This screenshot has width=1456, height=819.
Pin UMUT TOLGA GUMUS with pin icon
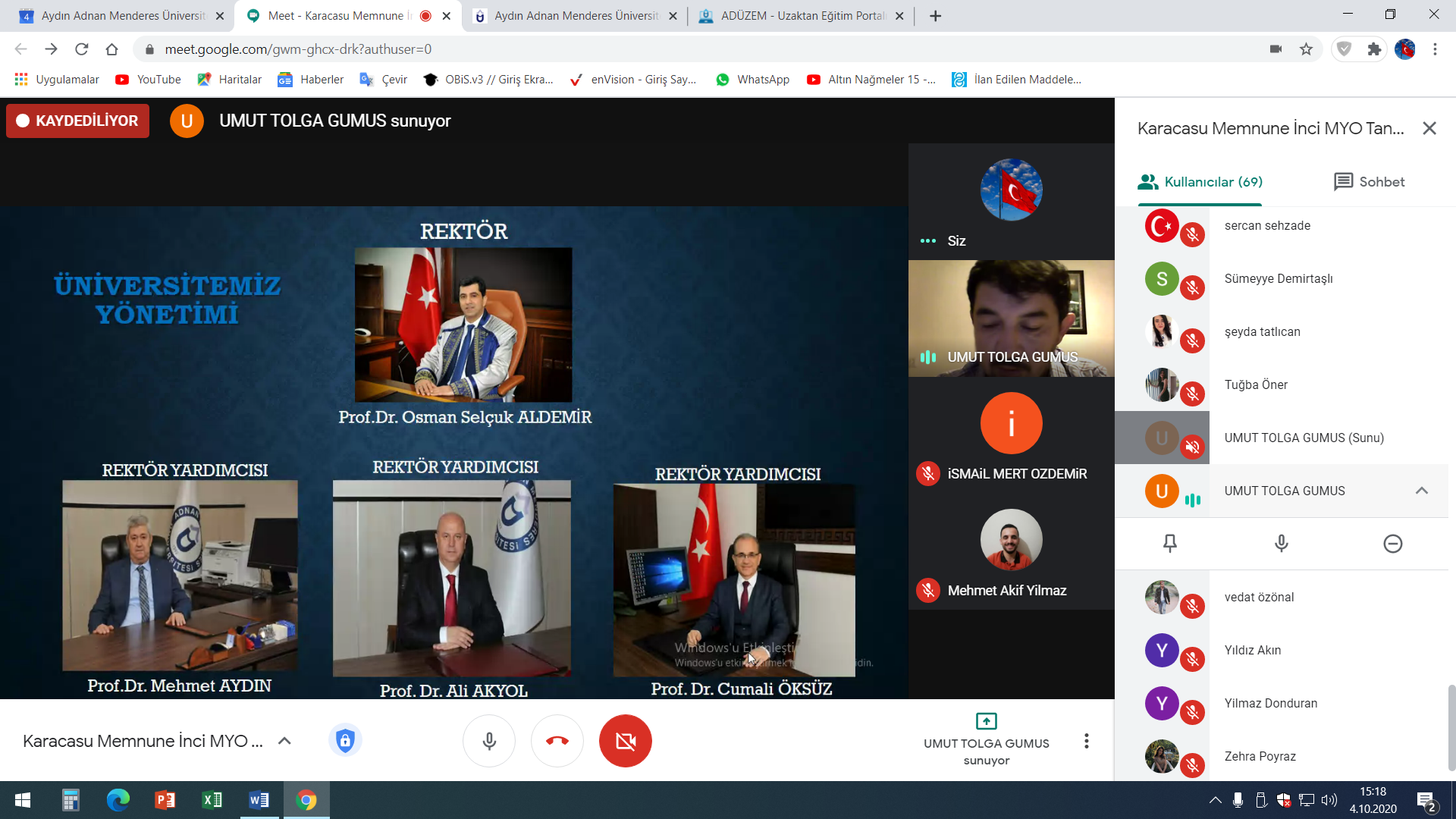tap(1170, 543)
